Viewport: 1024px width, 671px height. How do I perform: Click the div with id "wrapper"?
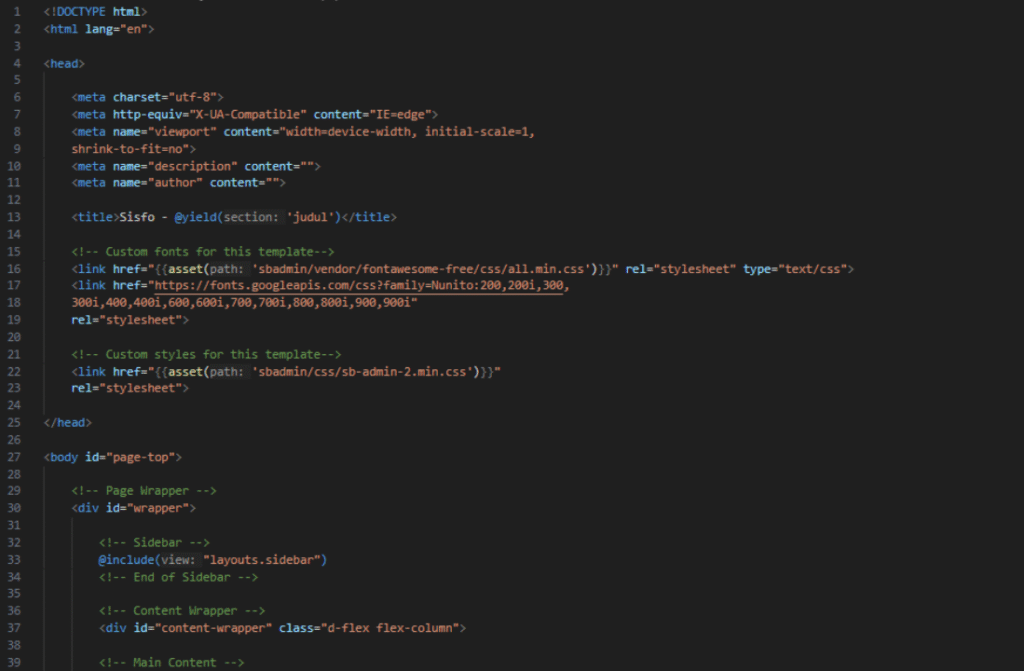pyautogui.click(x=132, y=508)
